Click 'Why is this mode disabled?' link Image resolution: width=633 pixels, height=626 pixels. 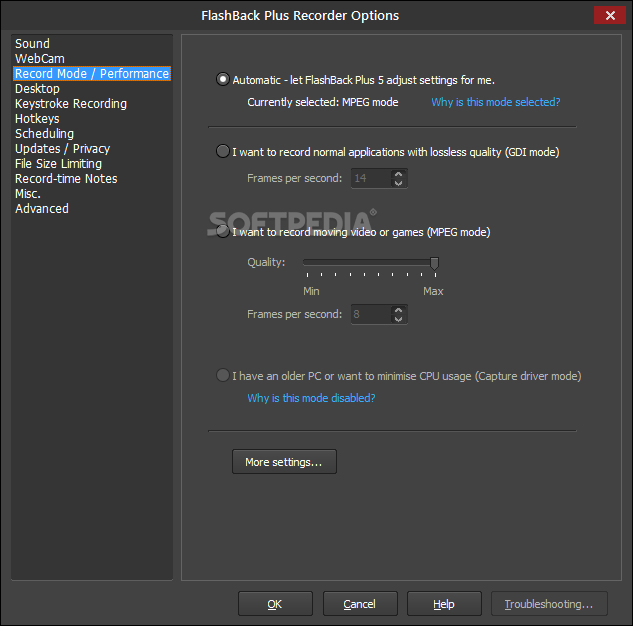pos(311,398)
